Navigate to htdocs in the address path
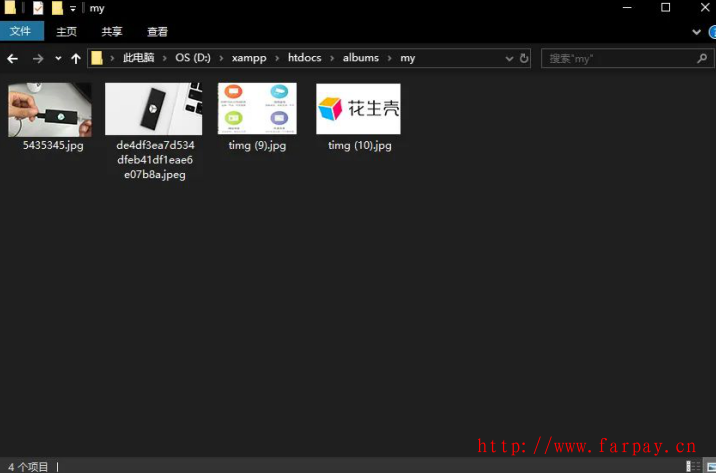 click(x=304, y=58)
